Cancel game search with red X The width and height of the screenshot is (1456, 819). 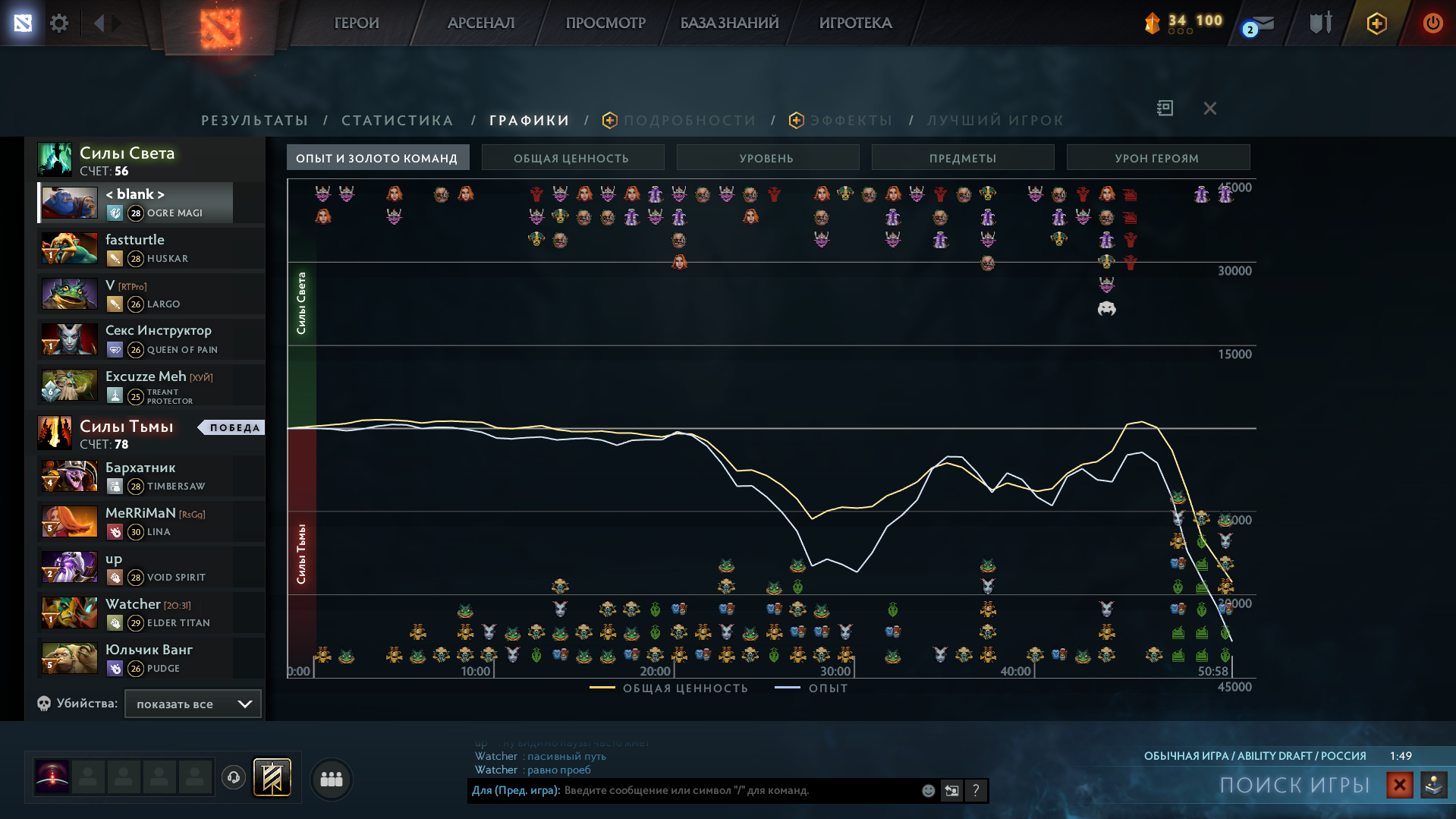pyautogui.click(x=1400, y=785)
